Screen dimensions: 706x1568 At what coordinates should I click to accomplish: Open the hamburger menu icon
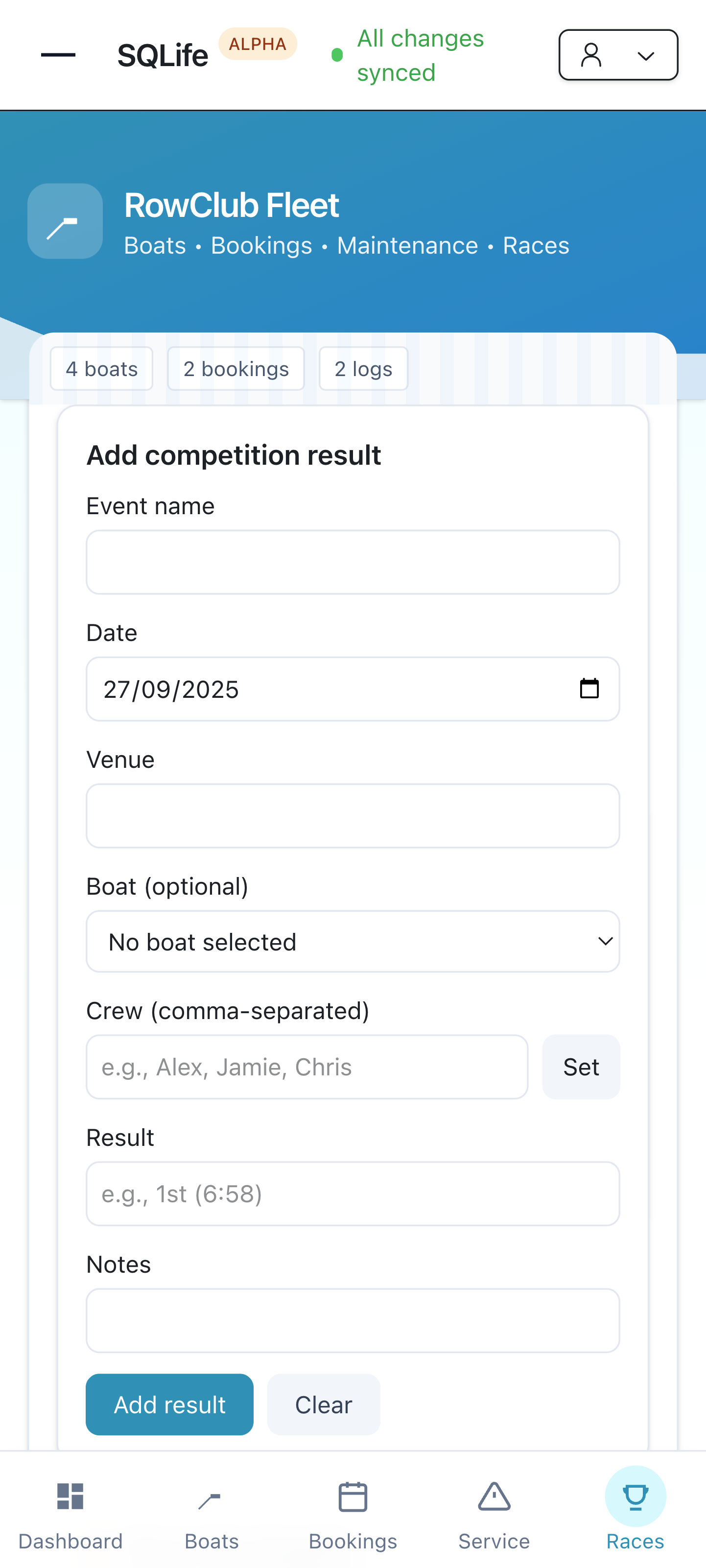[x=58, y=55]
